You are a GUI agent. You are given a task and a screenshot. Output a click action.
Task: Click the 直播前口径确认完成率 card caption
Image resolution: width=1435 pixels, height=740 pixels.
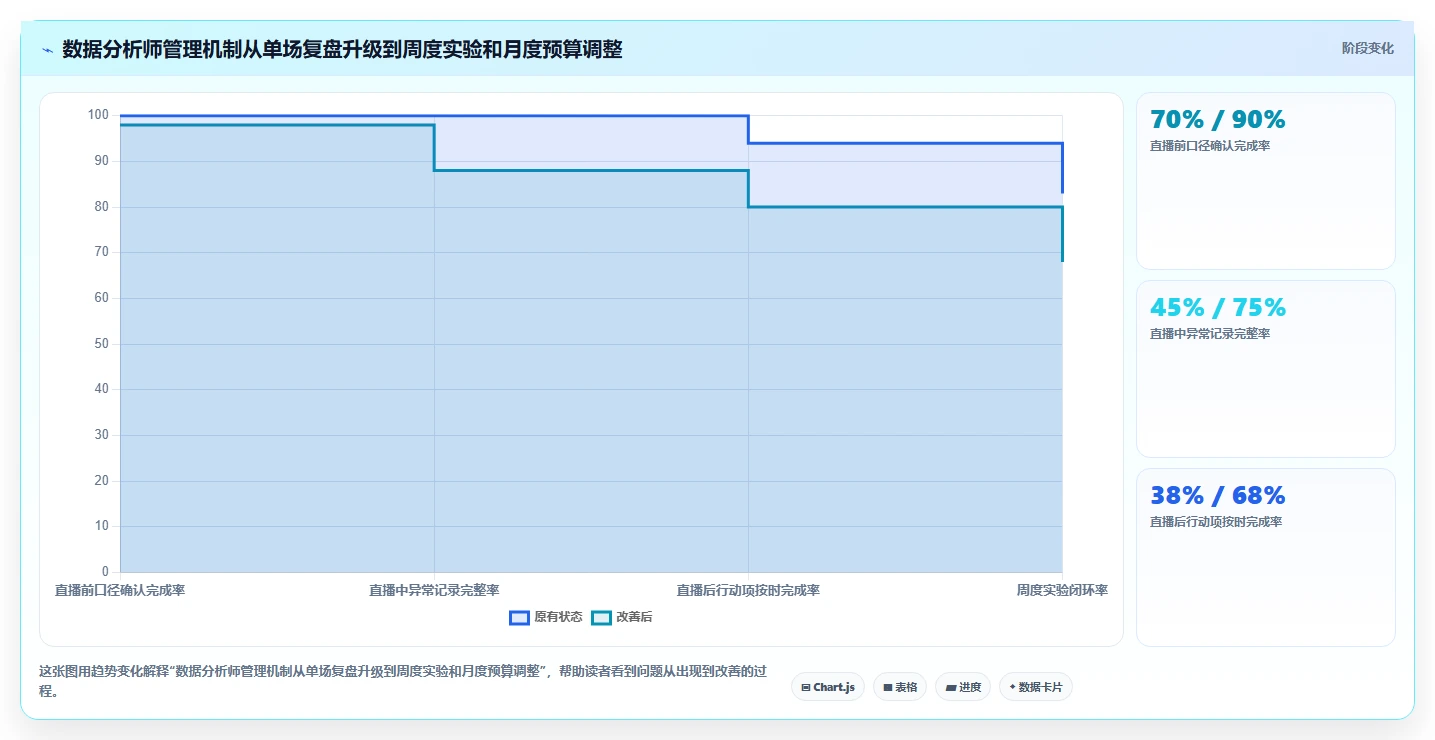pyautogui.click(x=1210, y=146)
